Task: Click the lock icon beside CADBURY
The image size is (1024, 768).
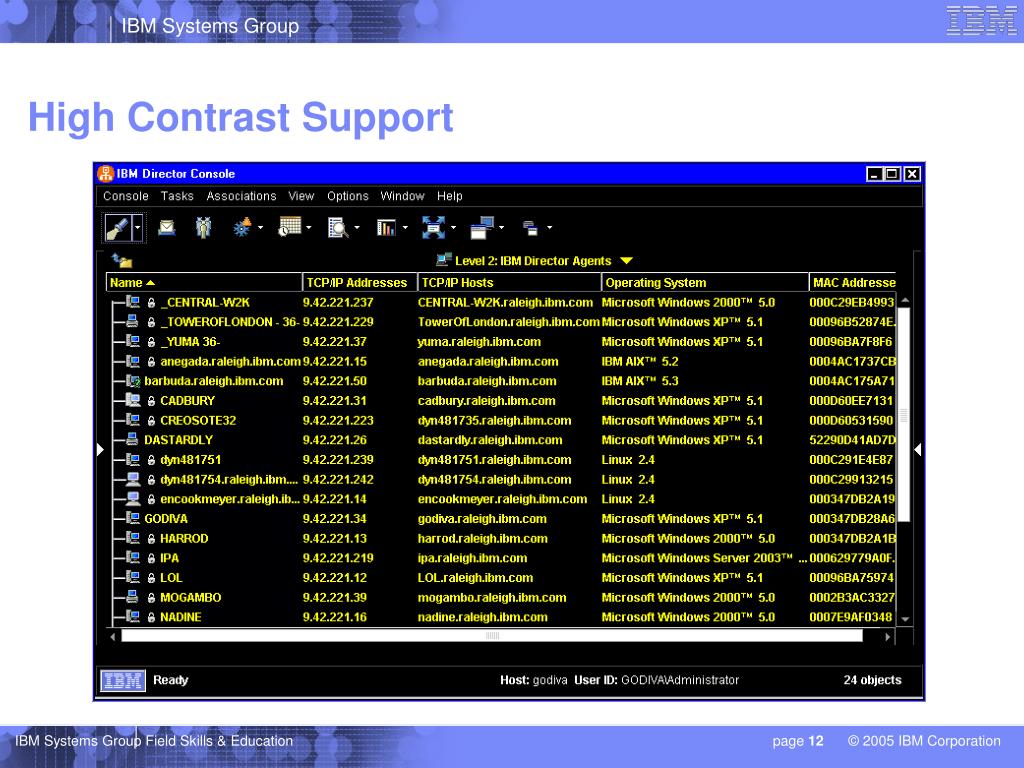Action: (151, 401)
